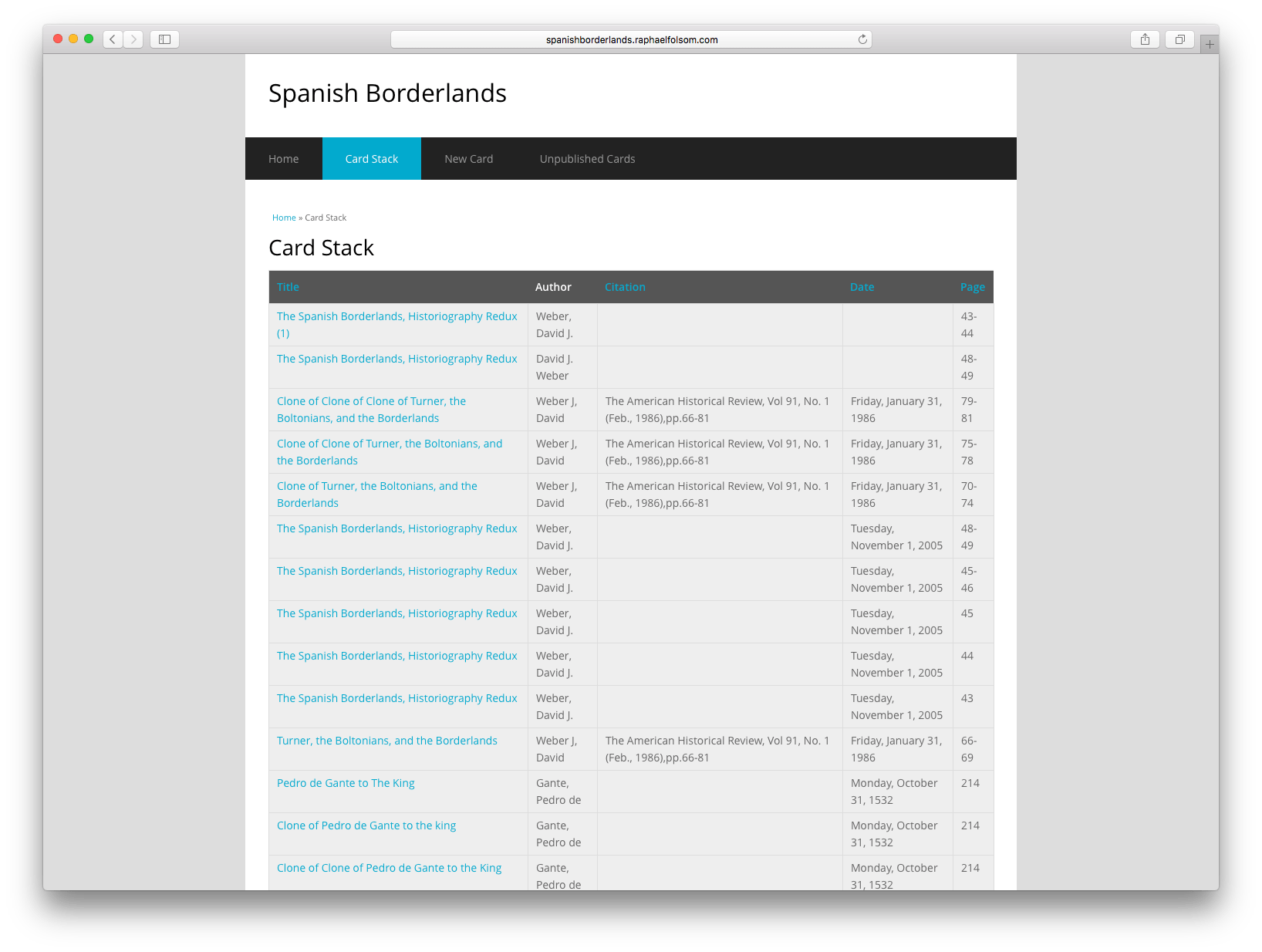Image resolution: width=1262 pixels, height=952 pixels.
Task: Sort the table by Title column
Action: pyautogui.click(x=288, y=287)
